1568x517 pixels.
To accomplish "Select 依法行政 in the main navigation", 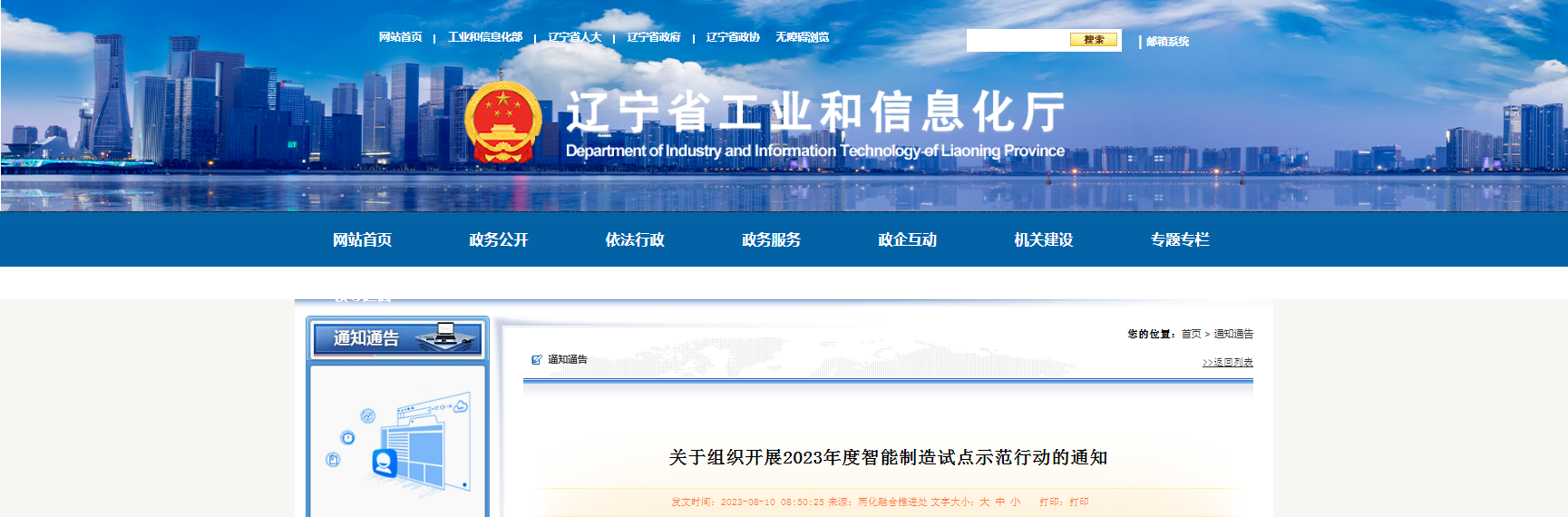I will pyautogui.click(x=635, y=240).
